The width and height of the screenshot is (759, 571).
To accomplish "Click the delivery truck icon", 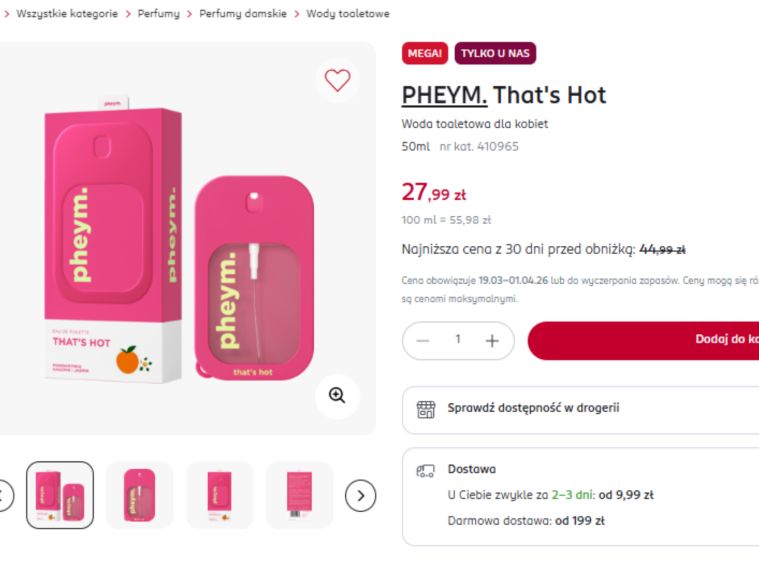I will coord(426,470).
